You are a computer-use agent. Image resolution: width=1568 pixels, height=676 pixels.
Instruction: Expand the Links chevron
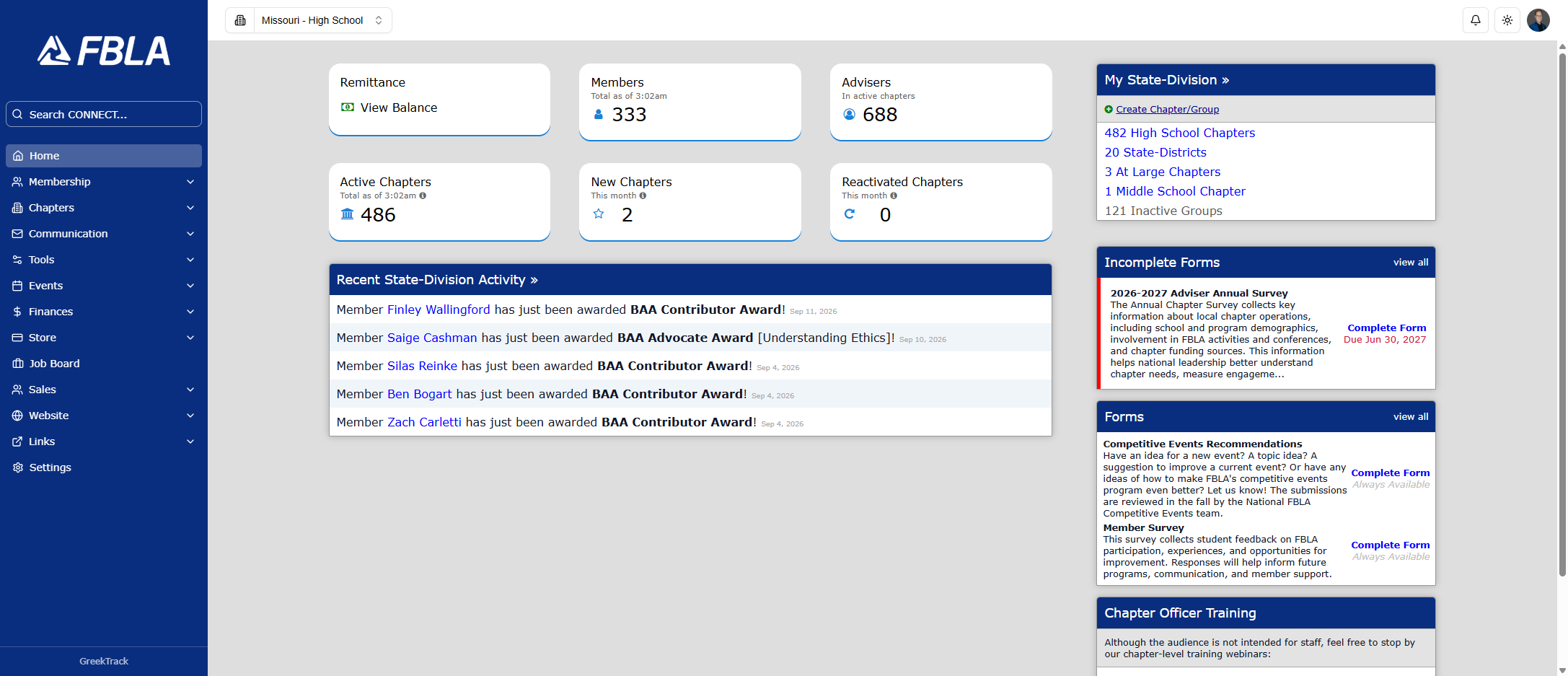(x=190, y=442)
